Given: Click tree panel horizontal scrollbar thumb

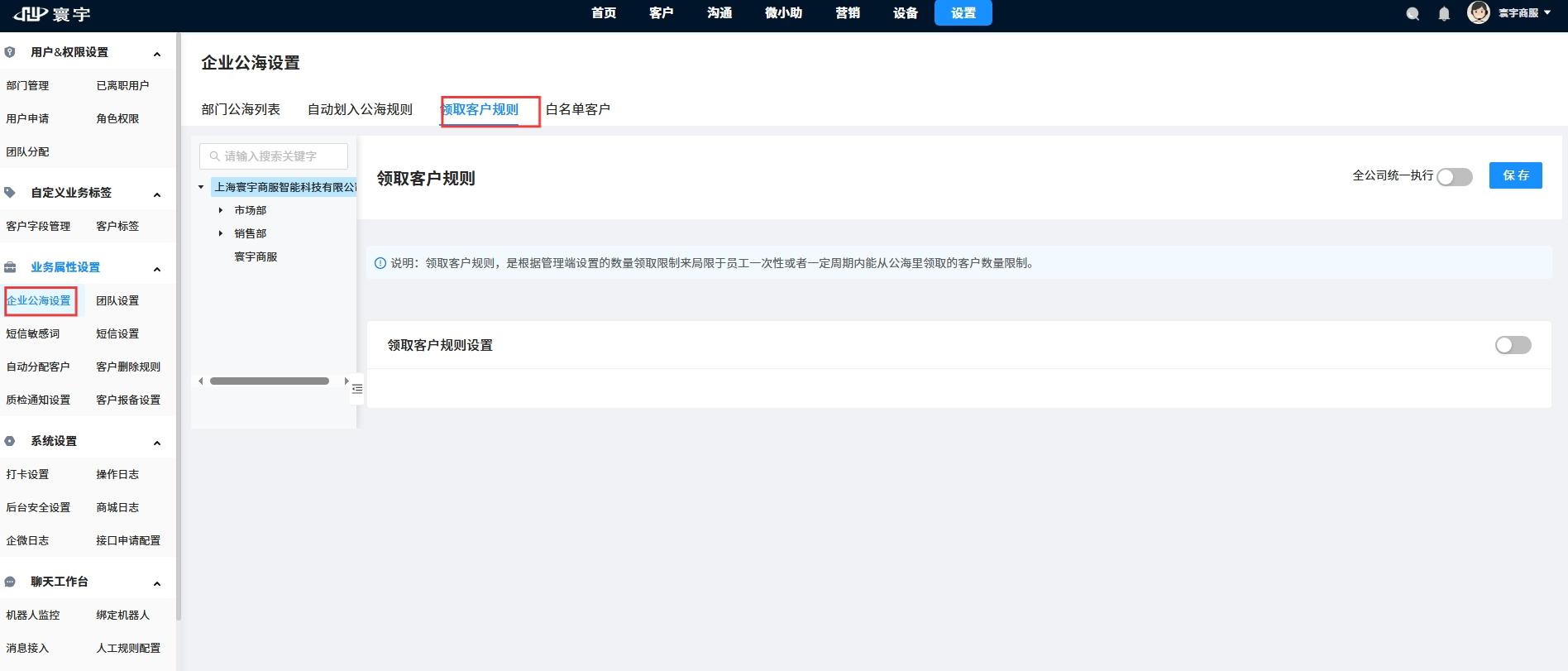Looking at the screenshot, I should [270, 381].
